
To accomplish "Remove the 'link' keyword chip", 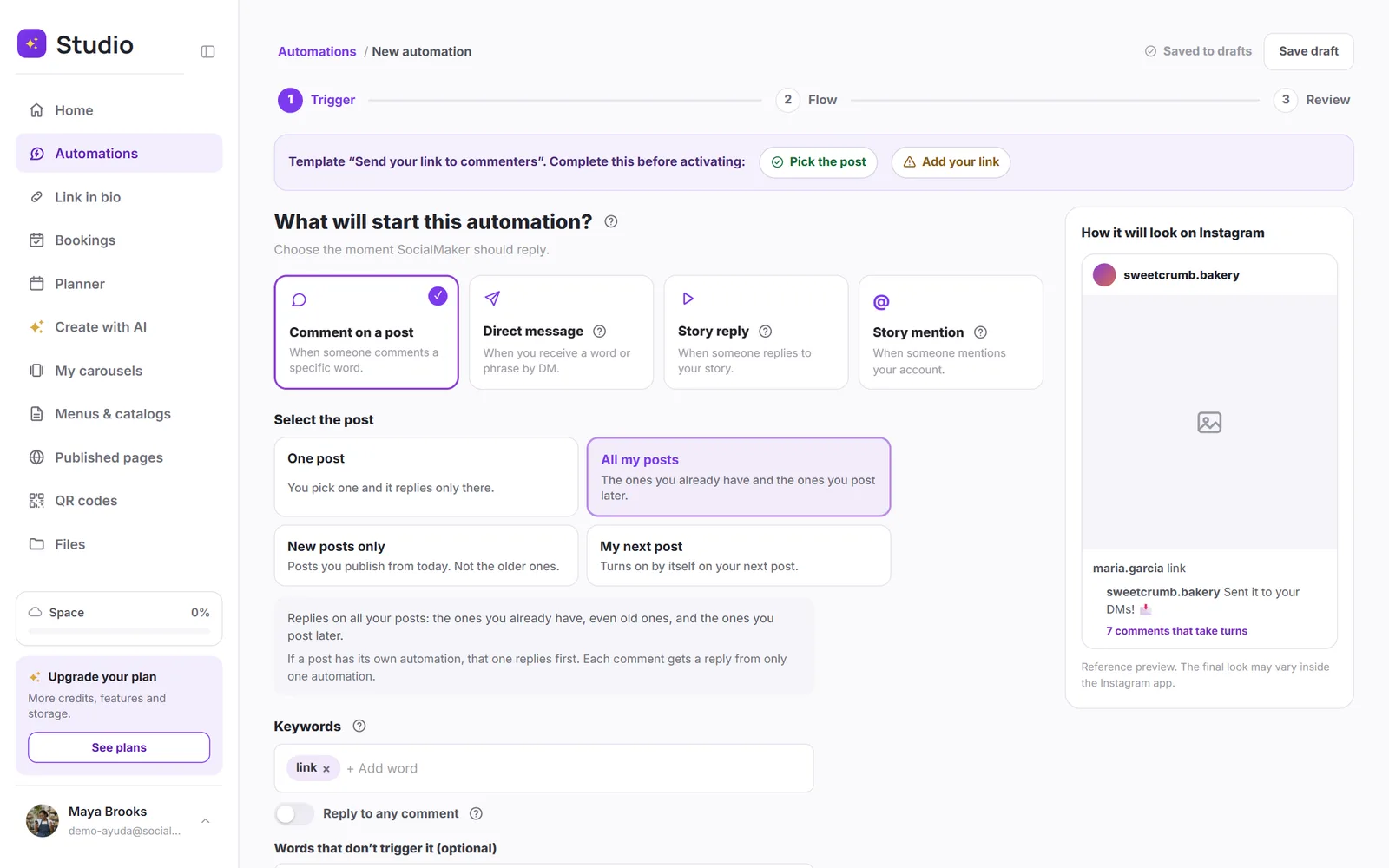I will 326,769.
